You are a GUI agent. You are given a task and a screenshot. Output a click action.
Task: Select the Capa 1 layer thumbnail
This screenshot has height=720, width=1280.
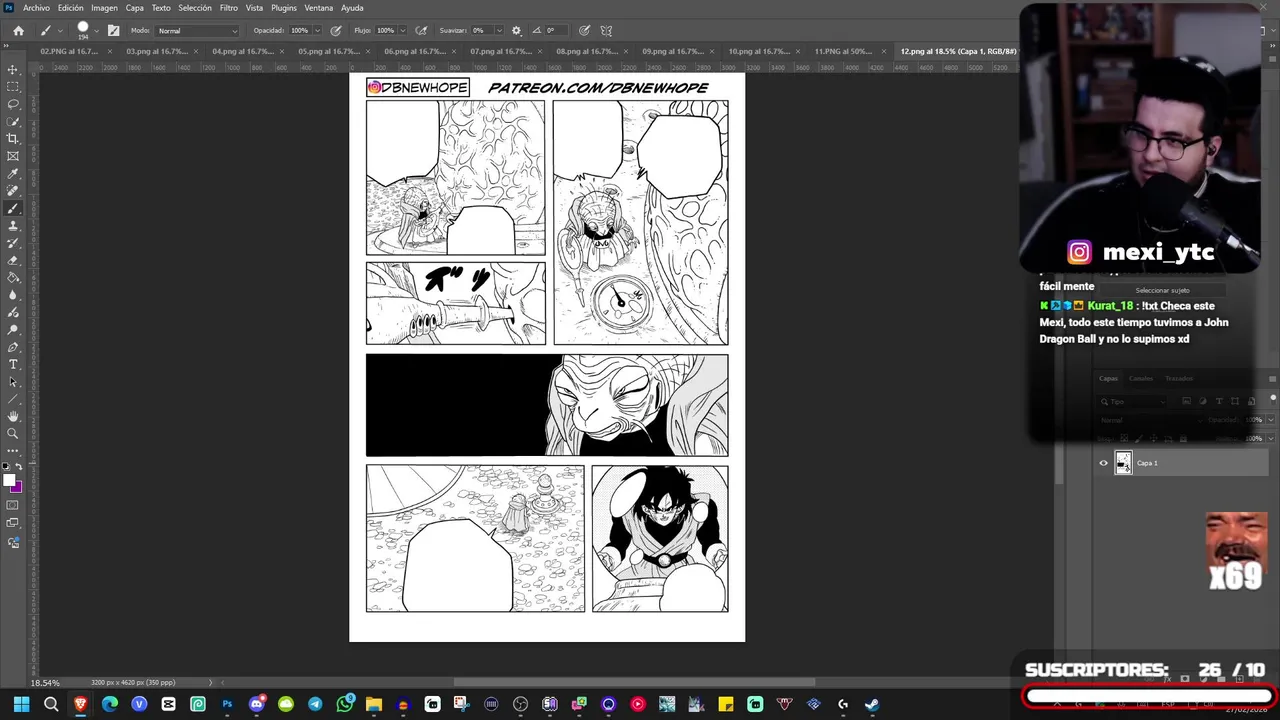[x=1123, y=463]
